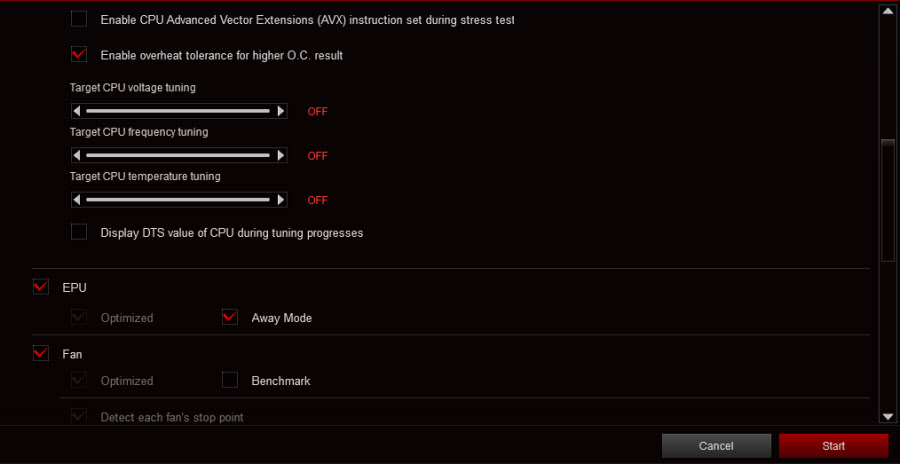
Task: Disable overheat tolerance for higher O.C. result
Action: [x=79, y=55]
